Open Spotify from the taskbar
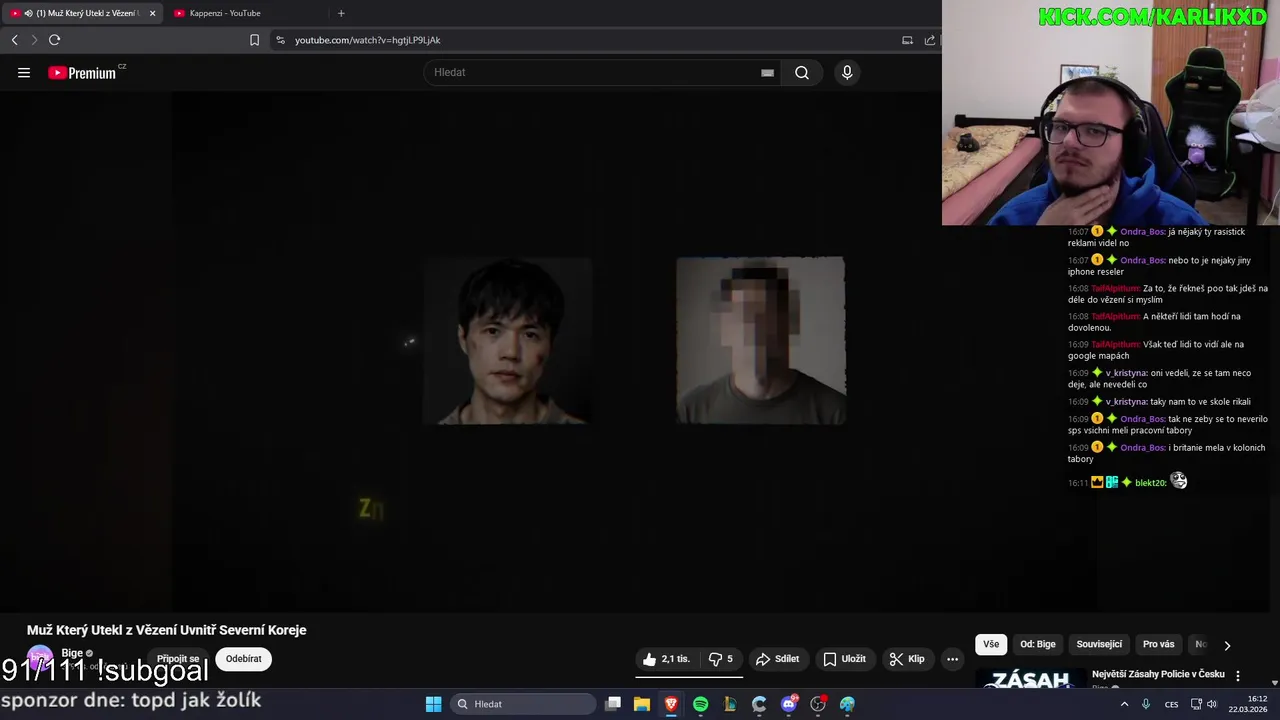The width and height of the screenshot is (1280, 720). [700, 704]
